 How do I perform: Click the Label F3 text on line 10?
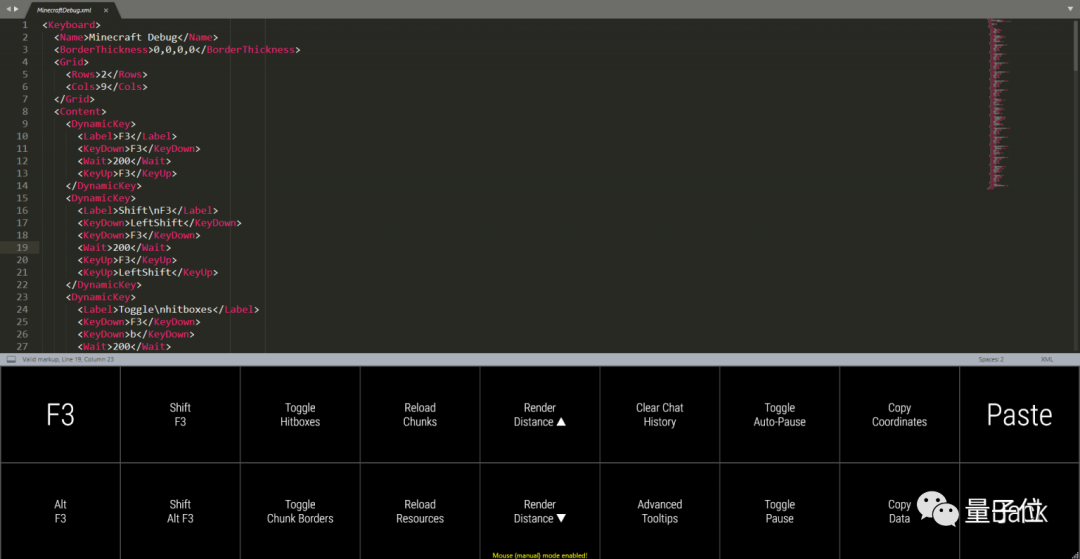pos(124,136)
